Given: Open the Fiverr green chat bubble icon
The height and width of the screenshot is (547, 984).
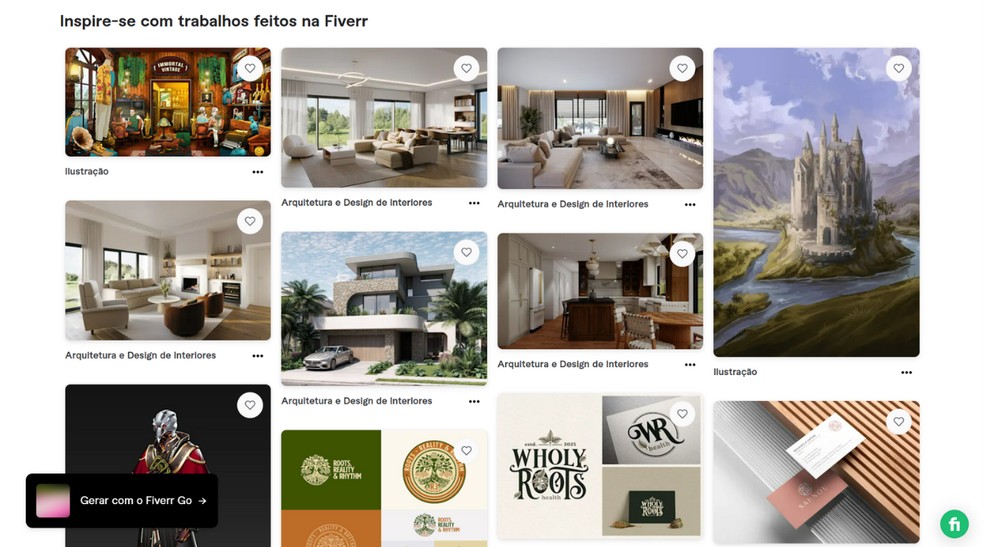Looking at the screenshot, I should point(954,523).
